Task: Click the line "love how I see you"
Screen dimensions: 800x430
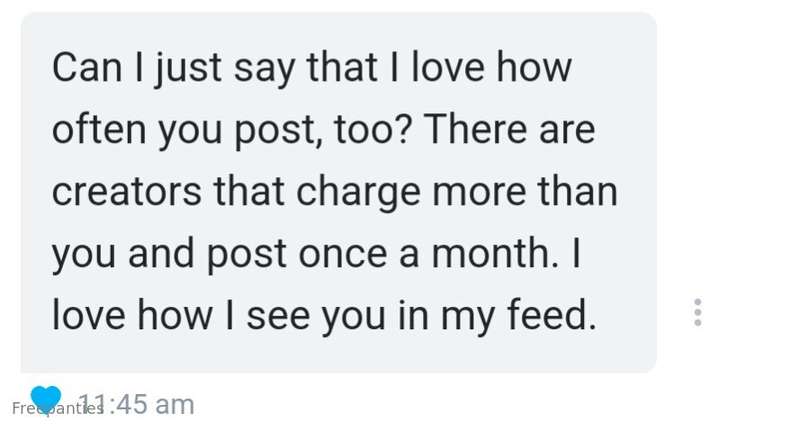Action: coord(323,316)
